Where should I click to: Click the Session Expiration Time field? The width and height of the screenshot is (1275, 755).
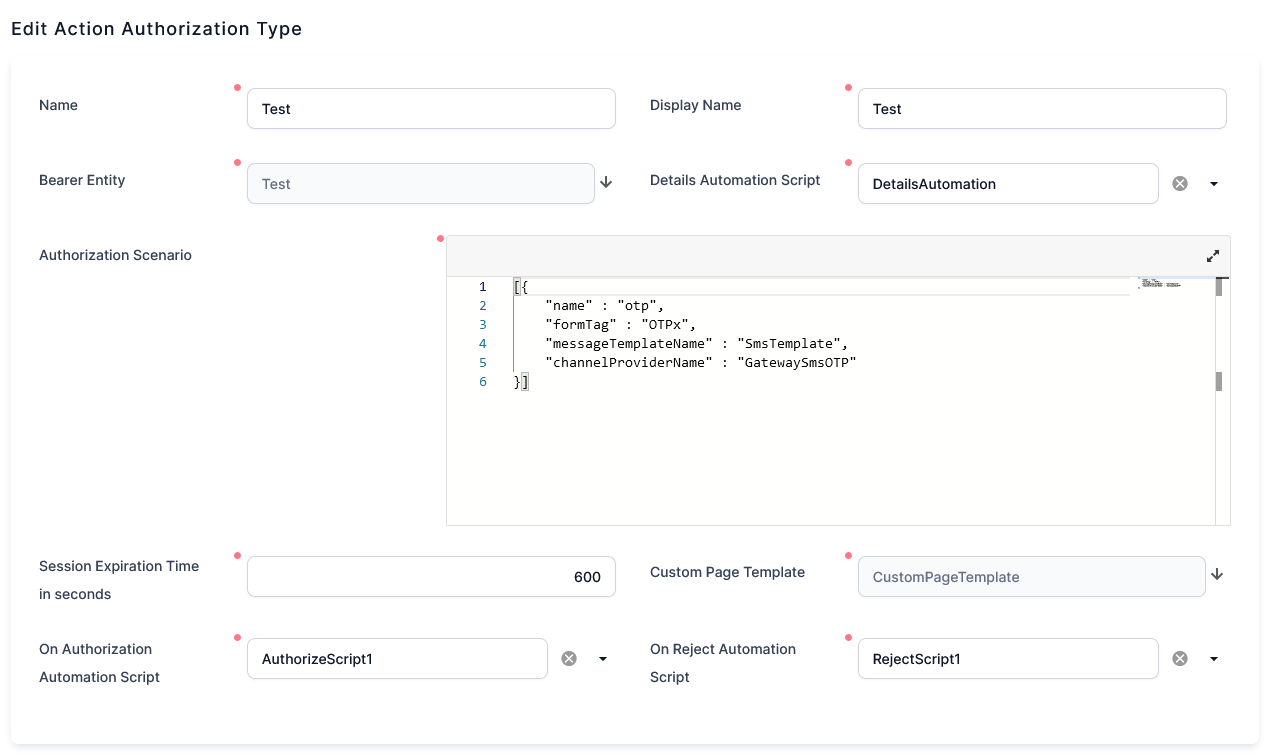[x=430, y=577]
